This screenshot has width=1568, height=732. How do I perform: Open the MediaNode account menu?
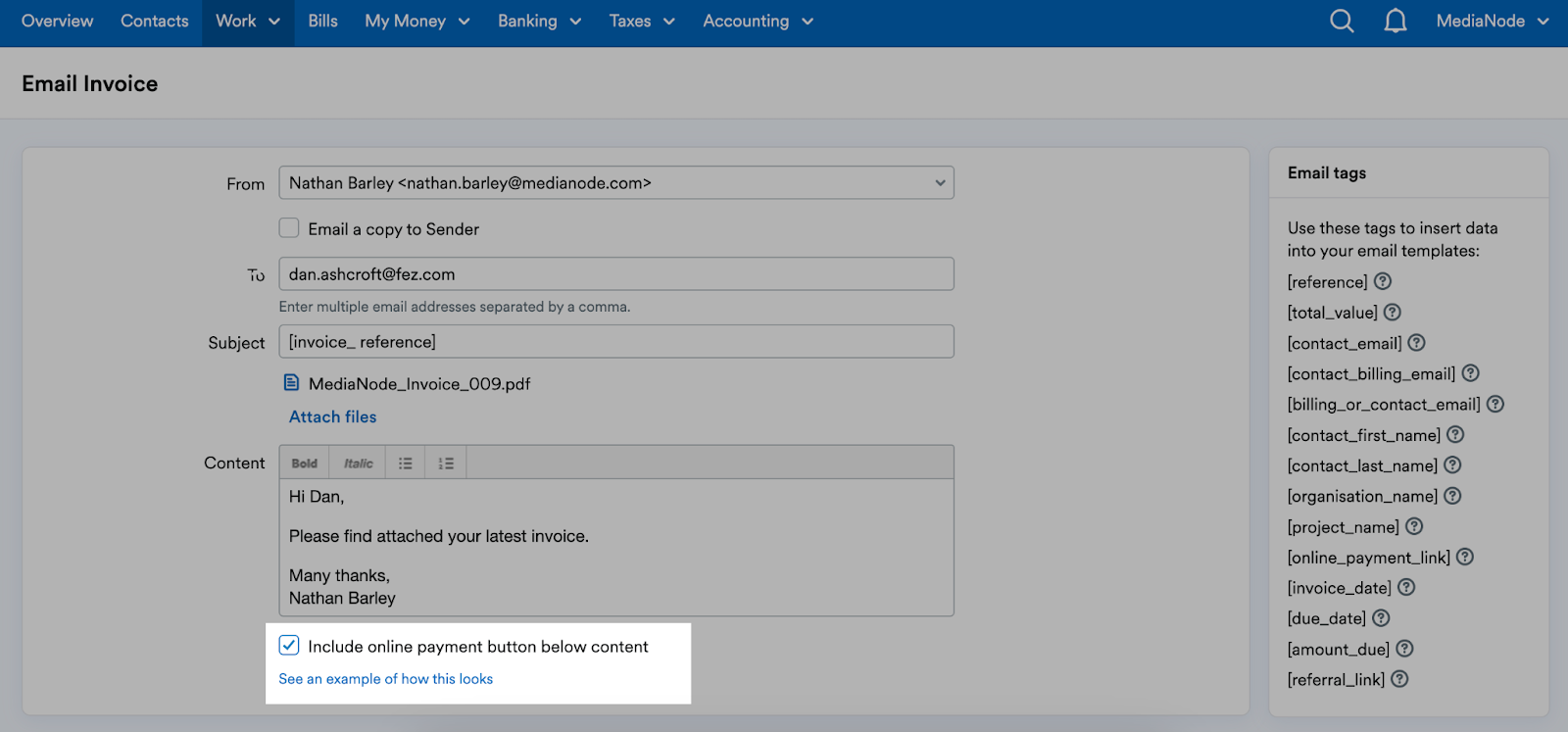coord(1492,22)
